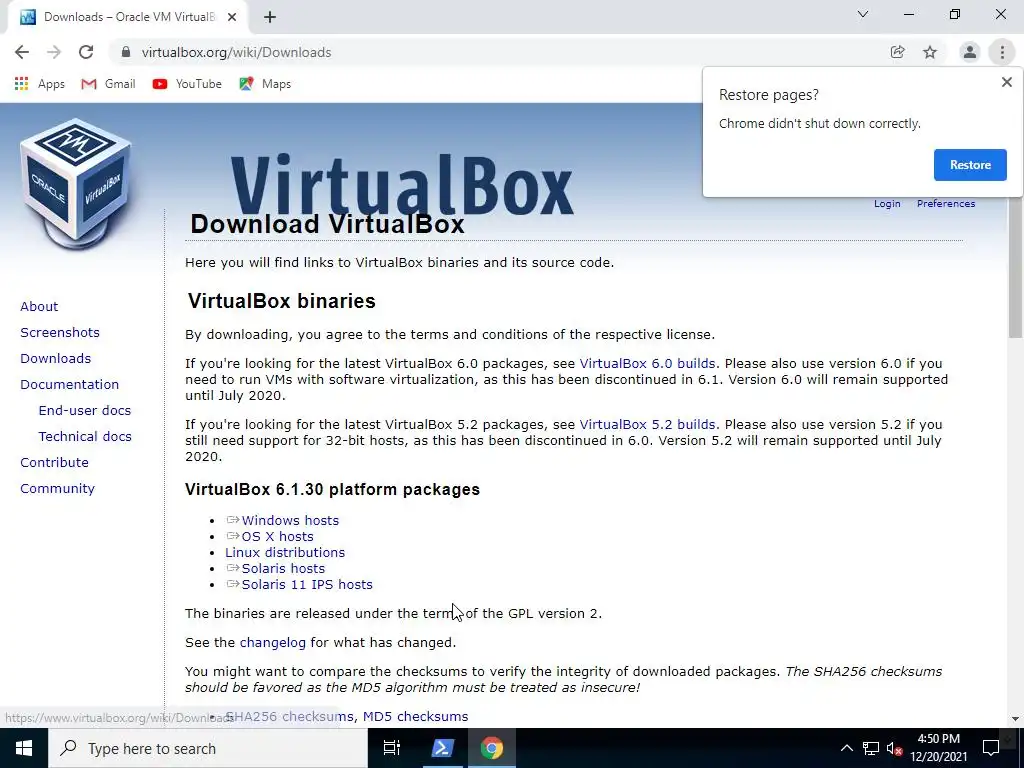Open the Chrome profile avatar icon
The image size is (1024, 768).
[x=970, y=52]
